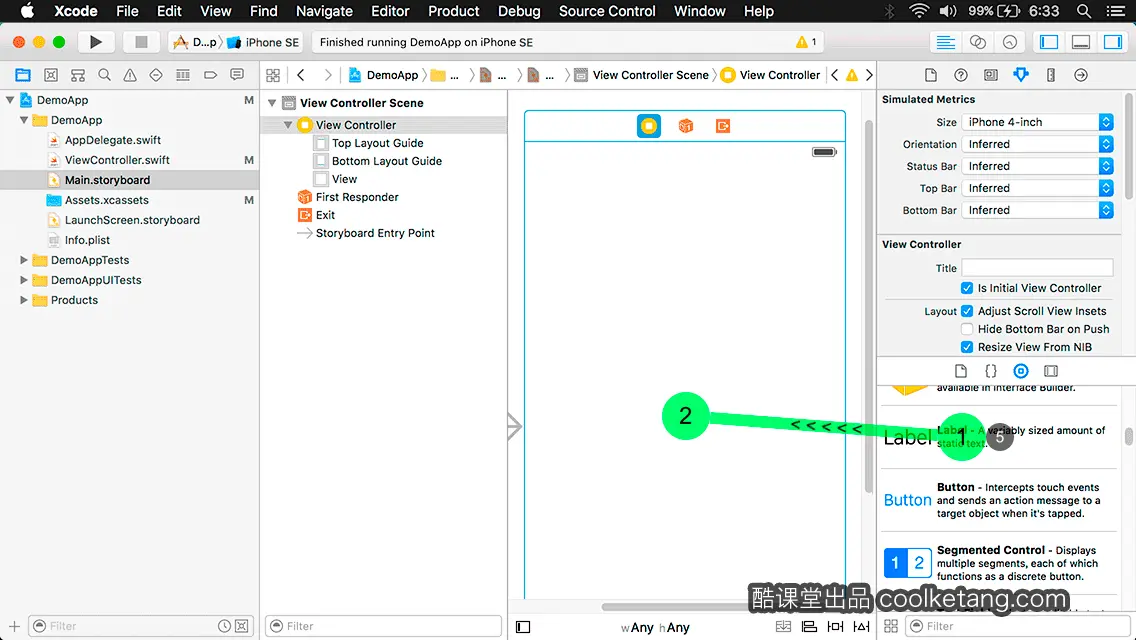Click the object library Filter field
Screen dimensions: 1136x640
[x=1016, y=626]
